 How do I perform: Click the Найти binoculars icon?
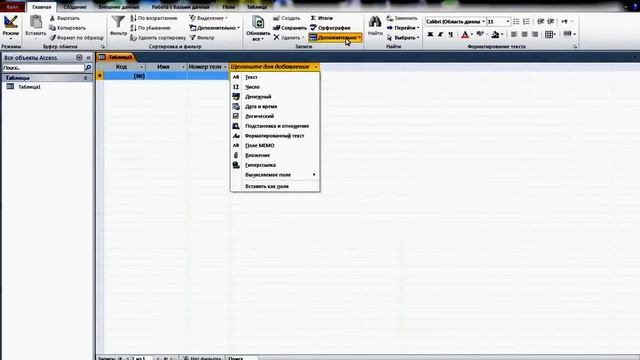pyautogui.click(x=375, y=22)
